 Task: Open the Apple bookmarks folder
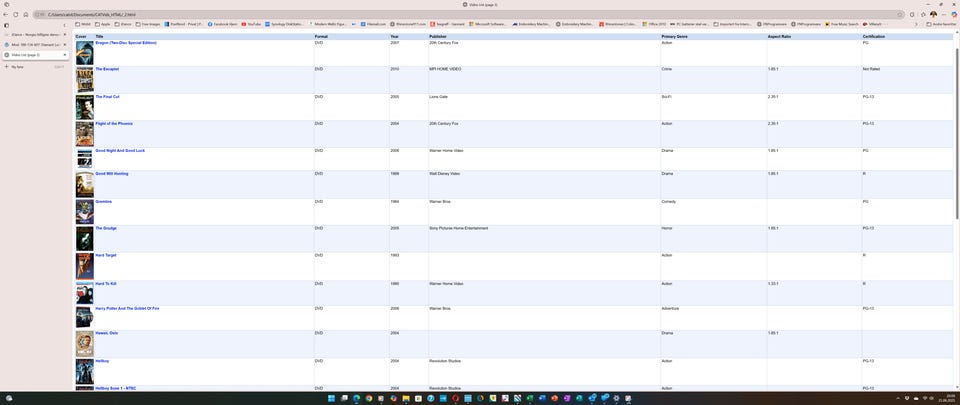[103, 24]
